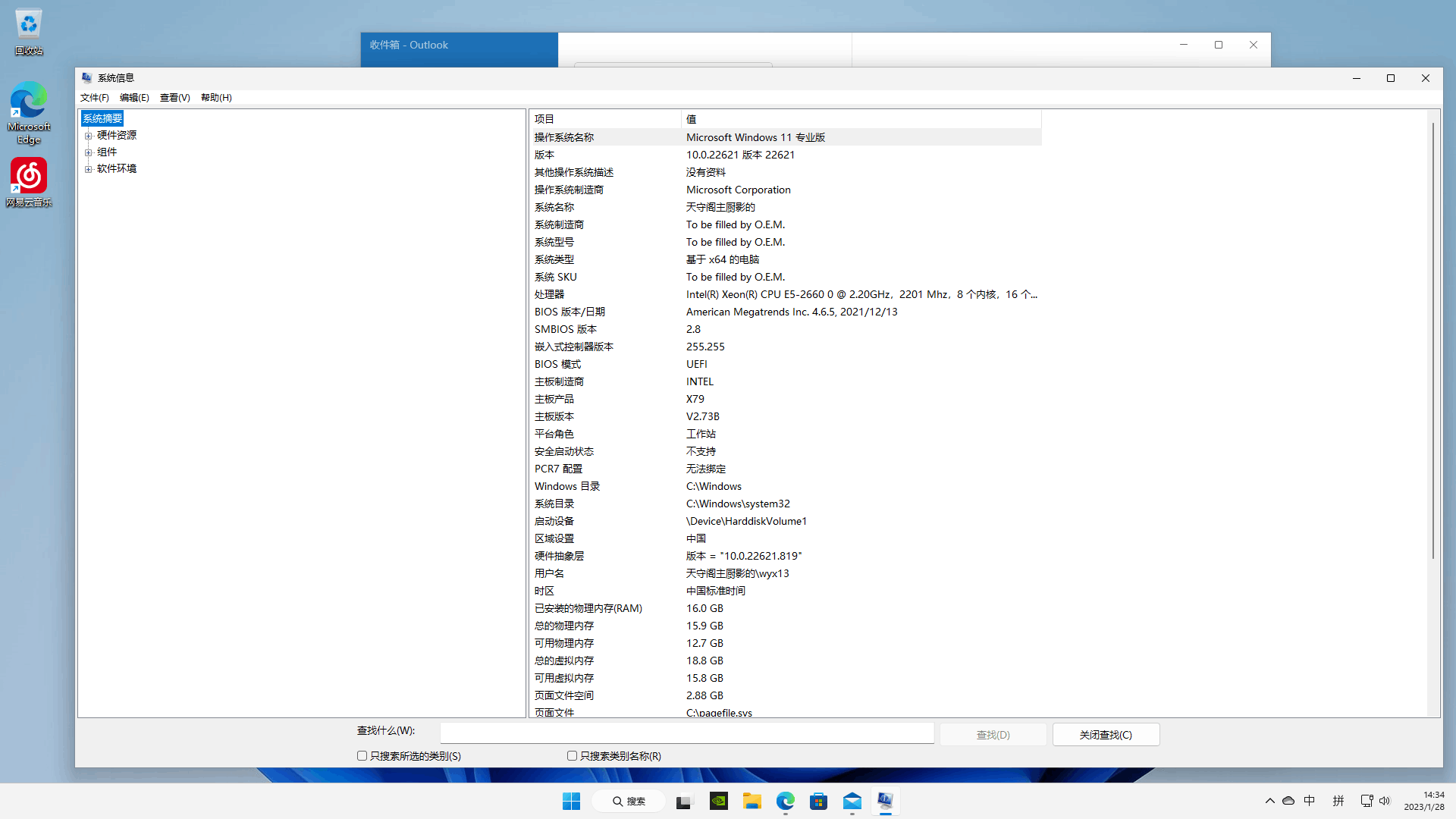Toggle the 中 input language indicator

1310,801
